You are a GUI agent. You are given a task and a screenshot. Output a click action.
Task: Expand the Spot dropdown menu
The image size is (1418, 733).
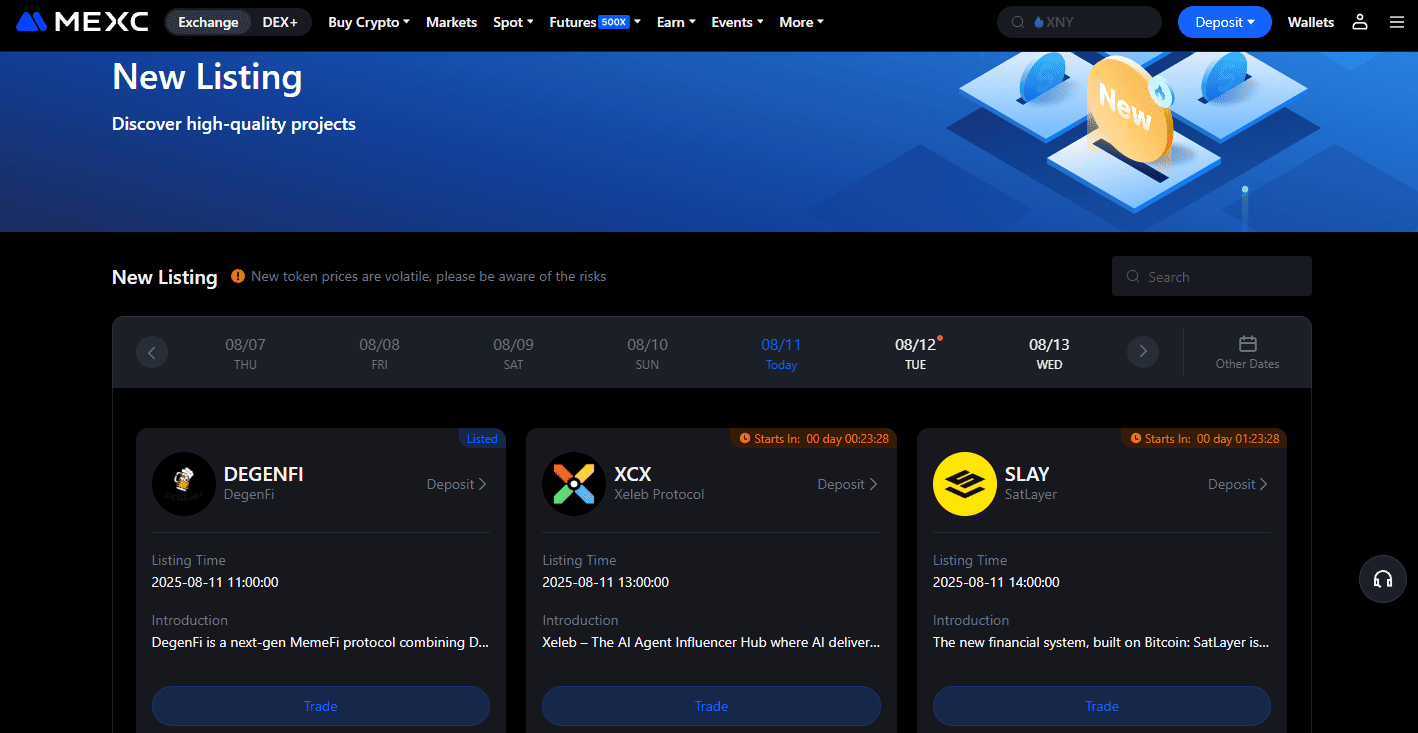pyautogui.click(x=513, y=22)
